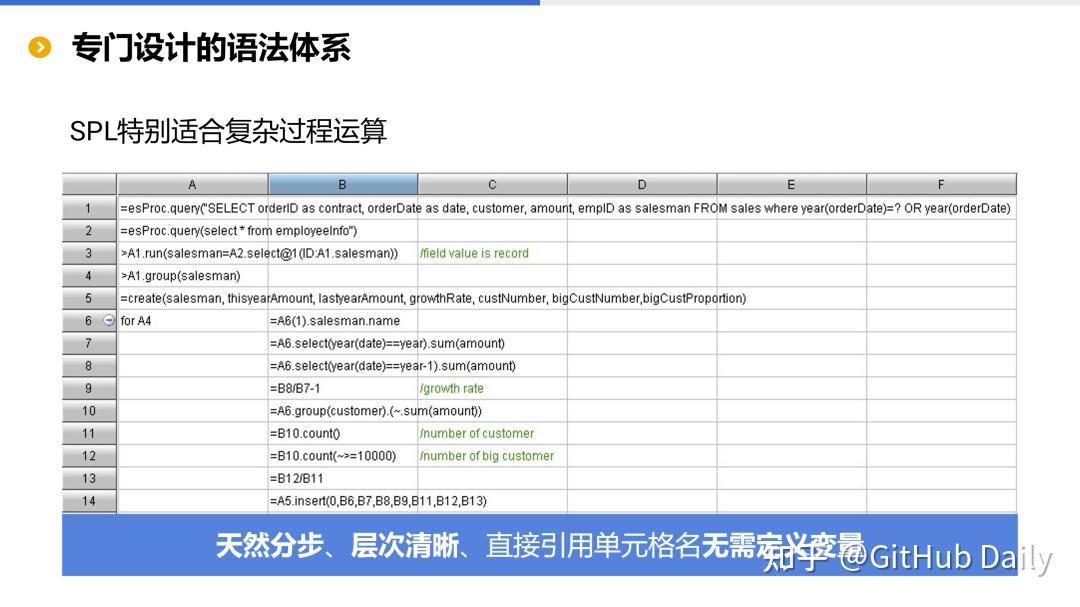
Task: Click cell '>A1.group(salesman)'
Action: click(x=180, y=276)
